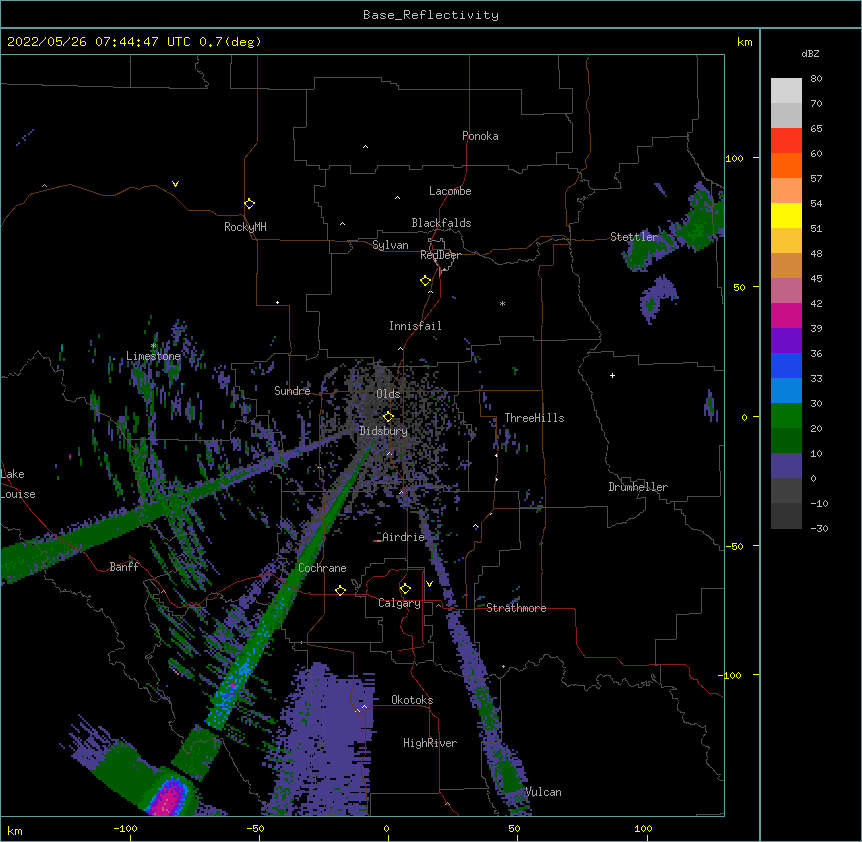Click the HighRiver town label
This screenshot has height=842, width=862.
pyautogui.click(x=430, y=743)
